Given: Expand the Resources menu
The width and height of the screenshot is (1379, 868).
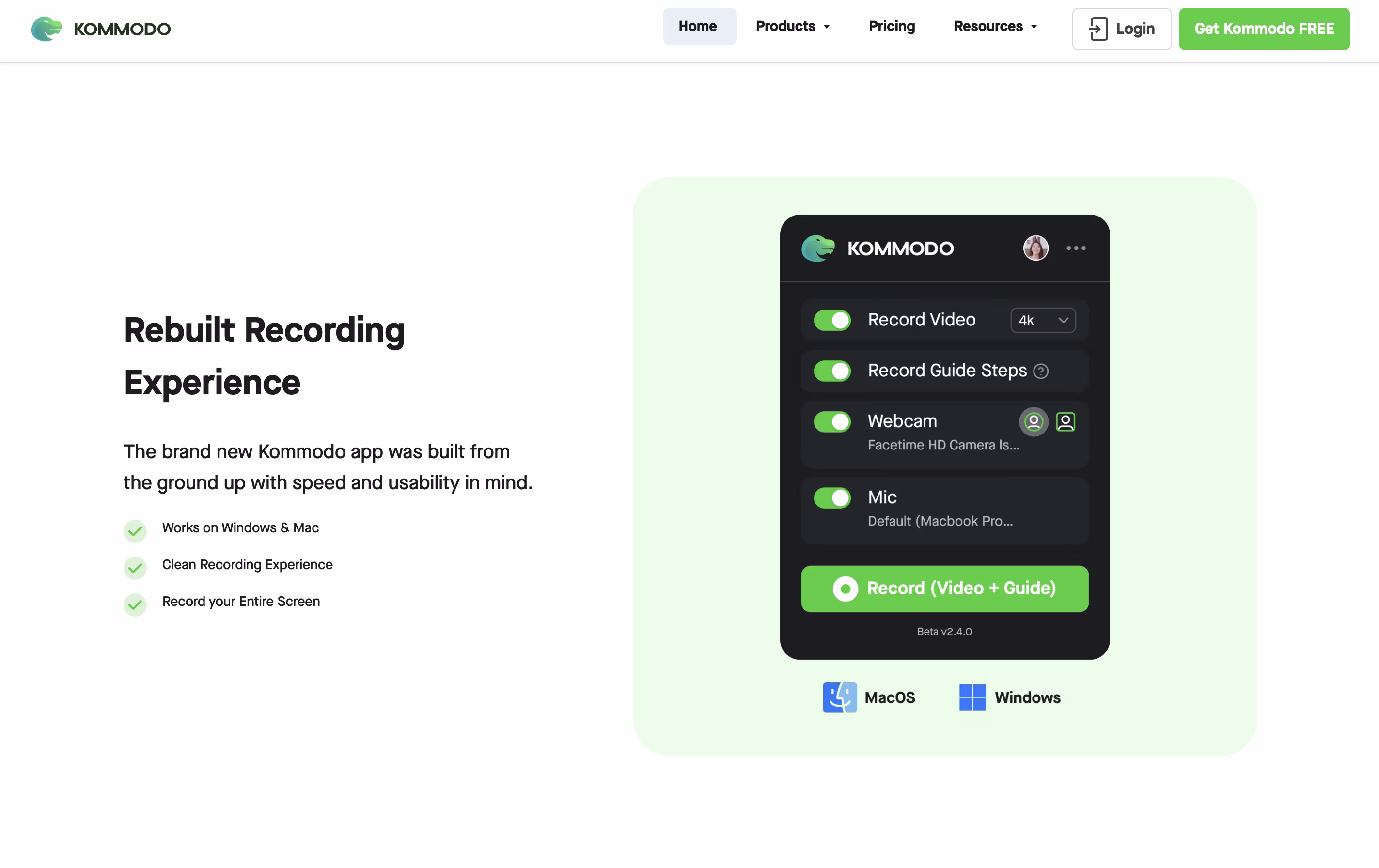Looking at the screenshot, I should tap(995, 26).
